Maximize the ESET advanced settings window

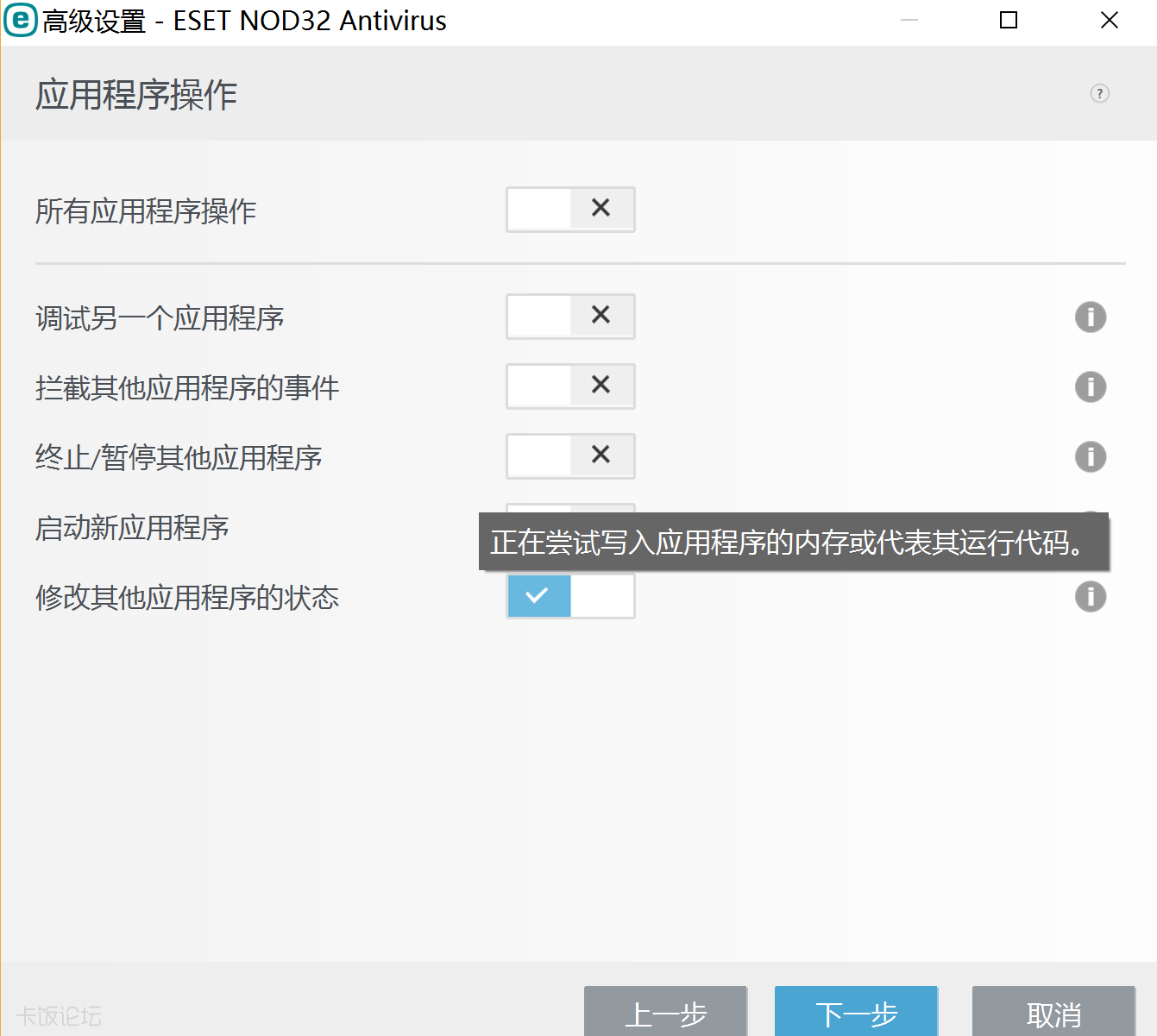coord(1009,20)
